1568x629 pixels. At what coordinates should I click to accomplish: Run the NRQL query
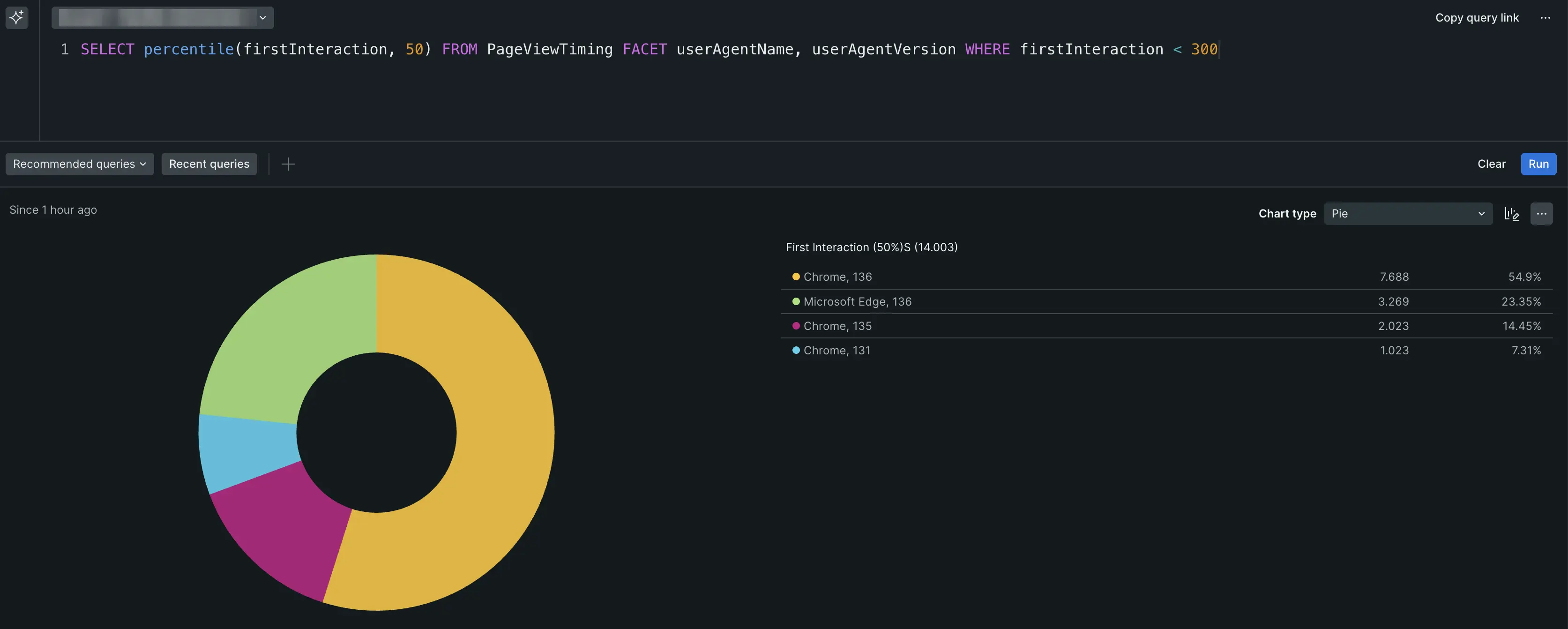tap(1538, 164)
